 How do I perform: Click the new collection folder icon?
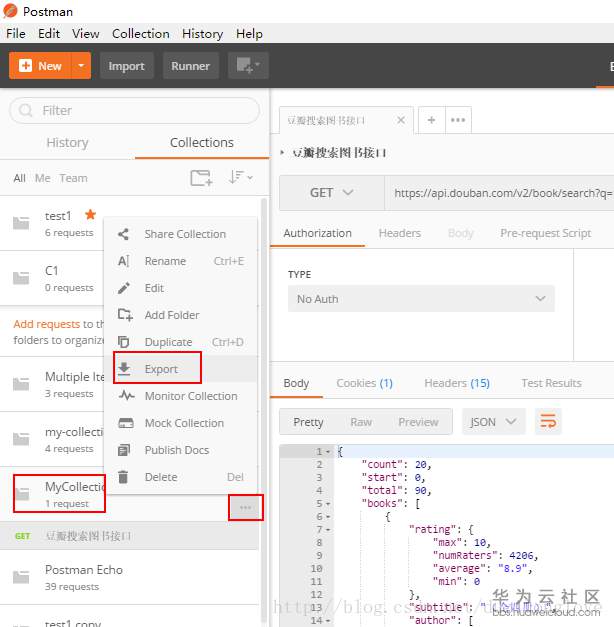coord(201,178)
